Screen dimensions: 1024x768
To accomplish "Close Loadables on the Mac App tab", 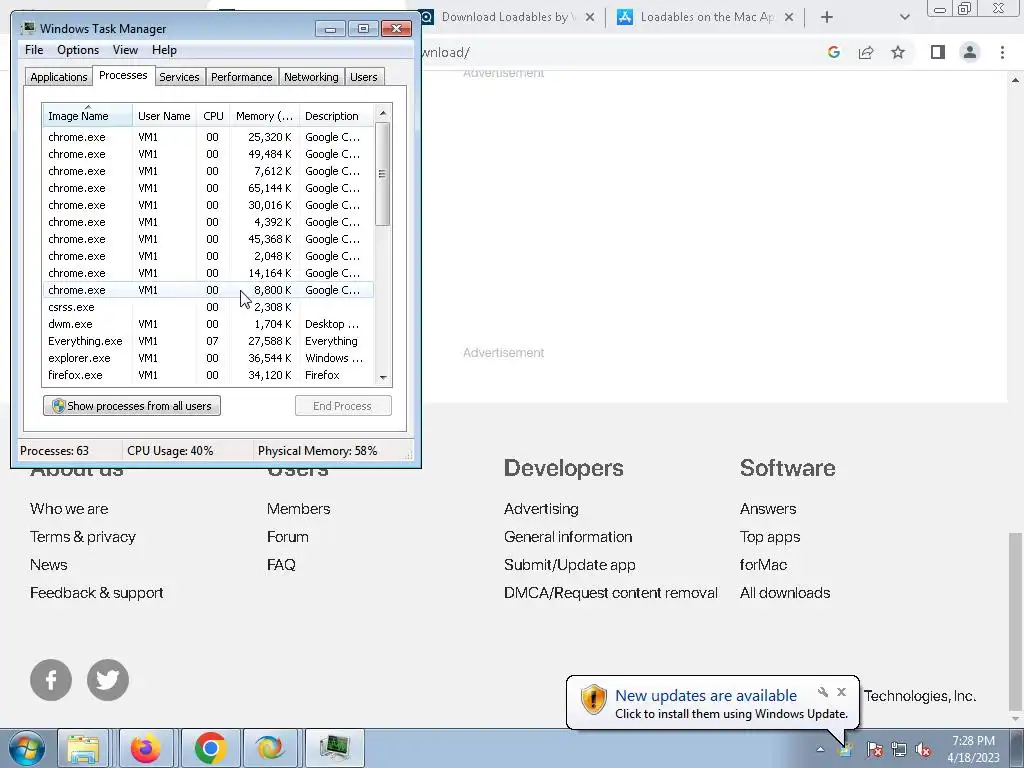I will 789,17.
